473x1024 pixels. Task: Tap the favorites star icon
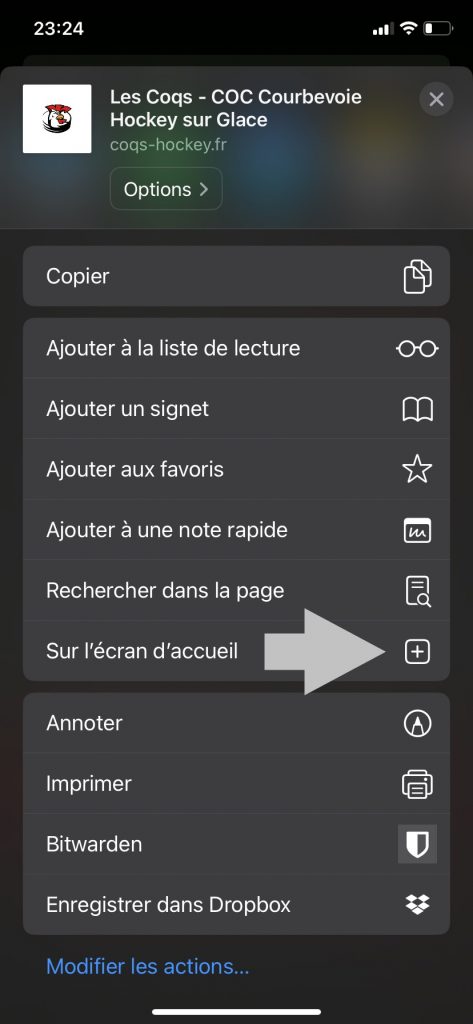(417, 470)
